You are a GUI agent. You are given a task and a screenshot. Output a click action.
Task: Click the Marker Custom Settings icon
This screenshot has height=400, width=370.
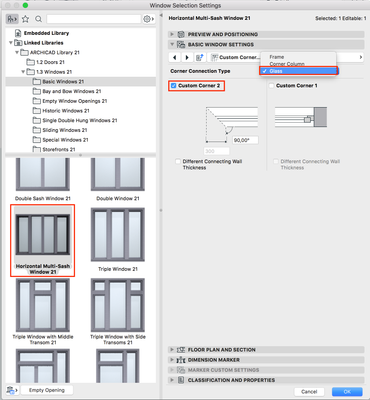(x=181, y=370)
